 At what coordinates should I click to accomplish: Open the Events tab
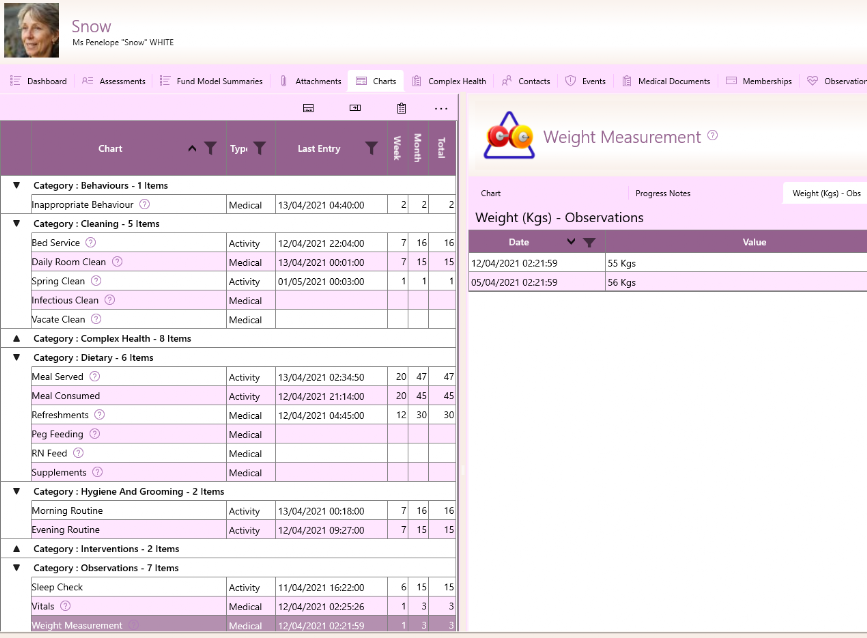coord(586,81)
